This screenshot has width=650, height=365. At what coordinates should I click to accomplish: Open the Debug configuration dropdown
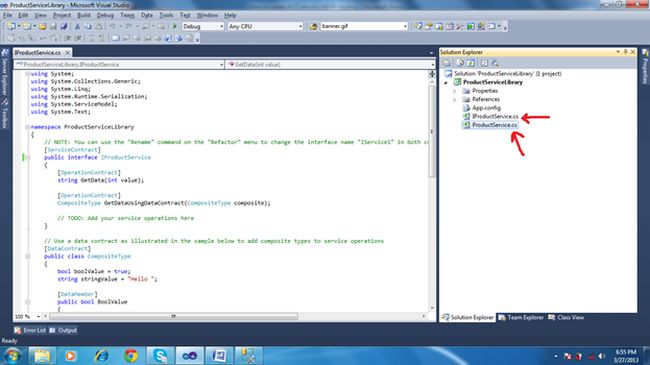[x=221, y=26]
